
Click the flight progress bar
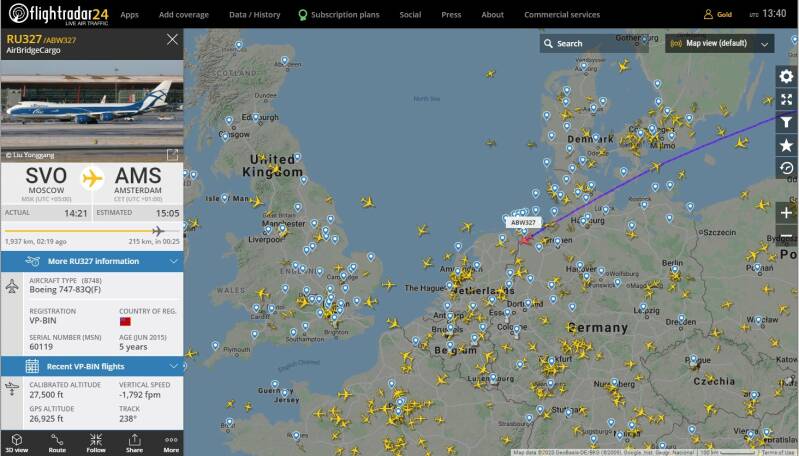pyautogui.click(x=92, y=231)
